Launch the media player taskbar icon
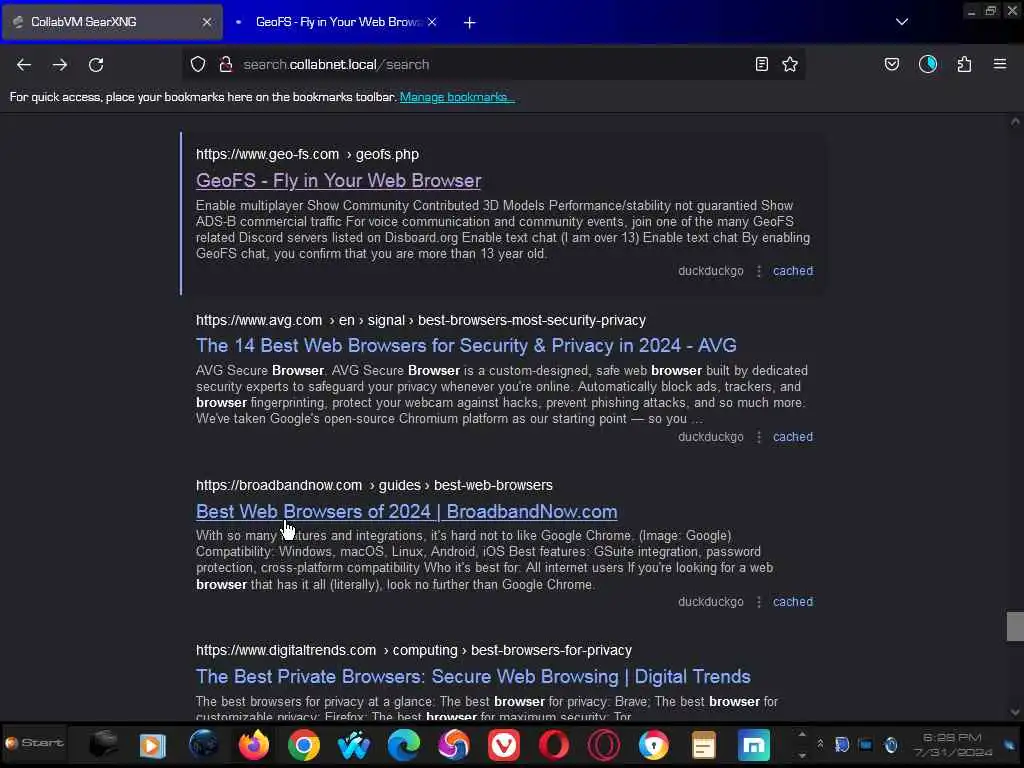 pyautogui.click(x=152, y=745)
